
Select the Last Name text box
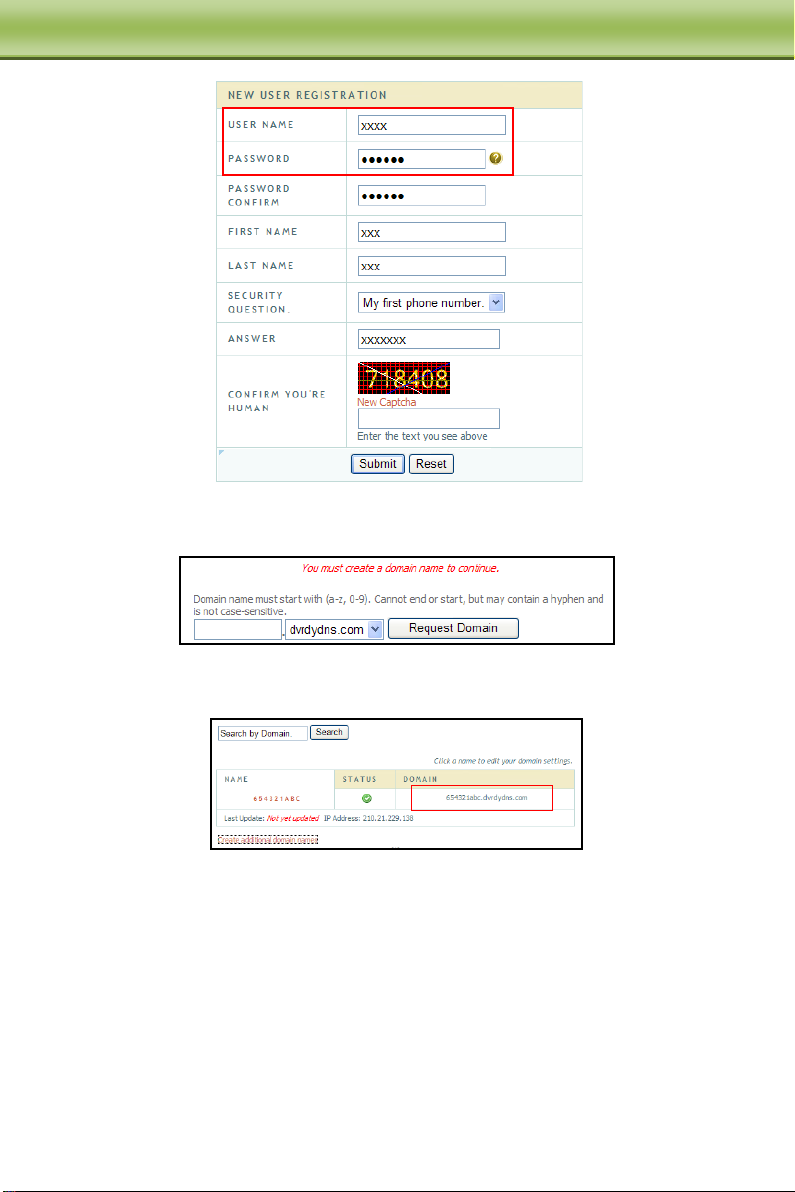click(x=431, y=266)
